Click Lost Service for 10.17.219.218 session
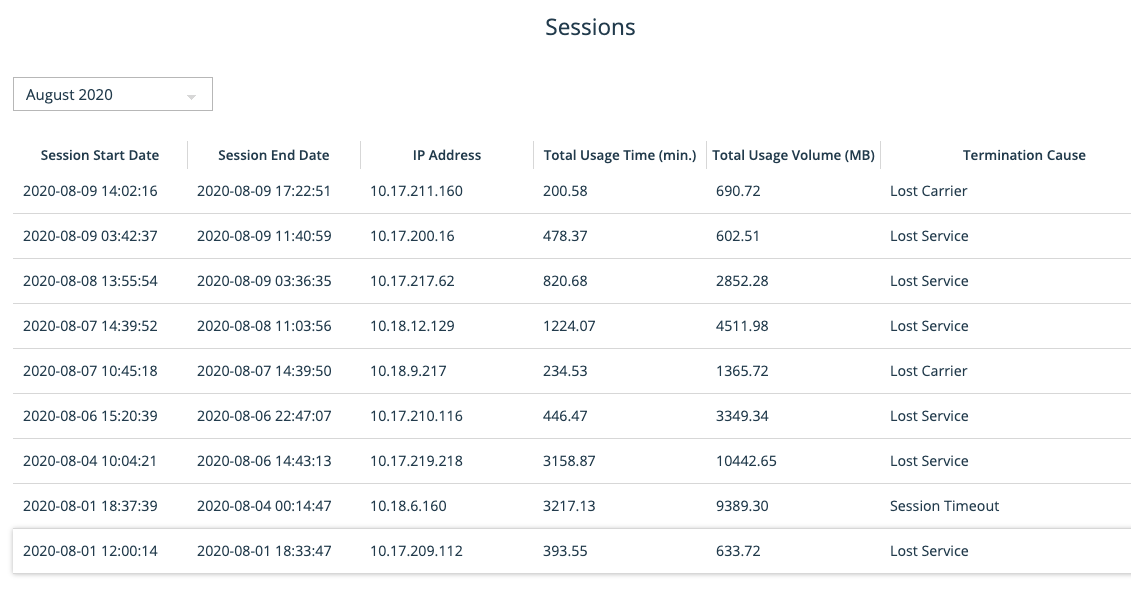Viewport: 1131px width, 603px height. click(x=929, y=461)
